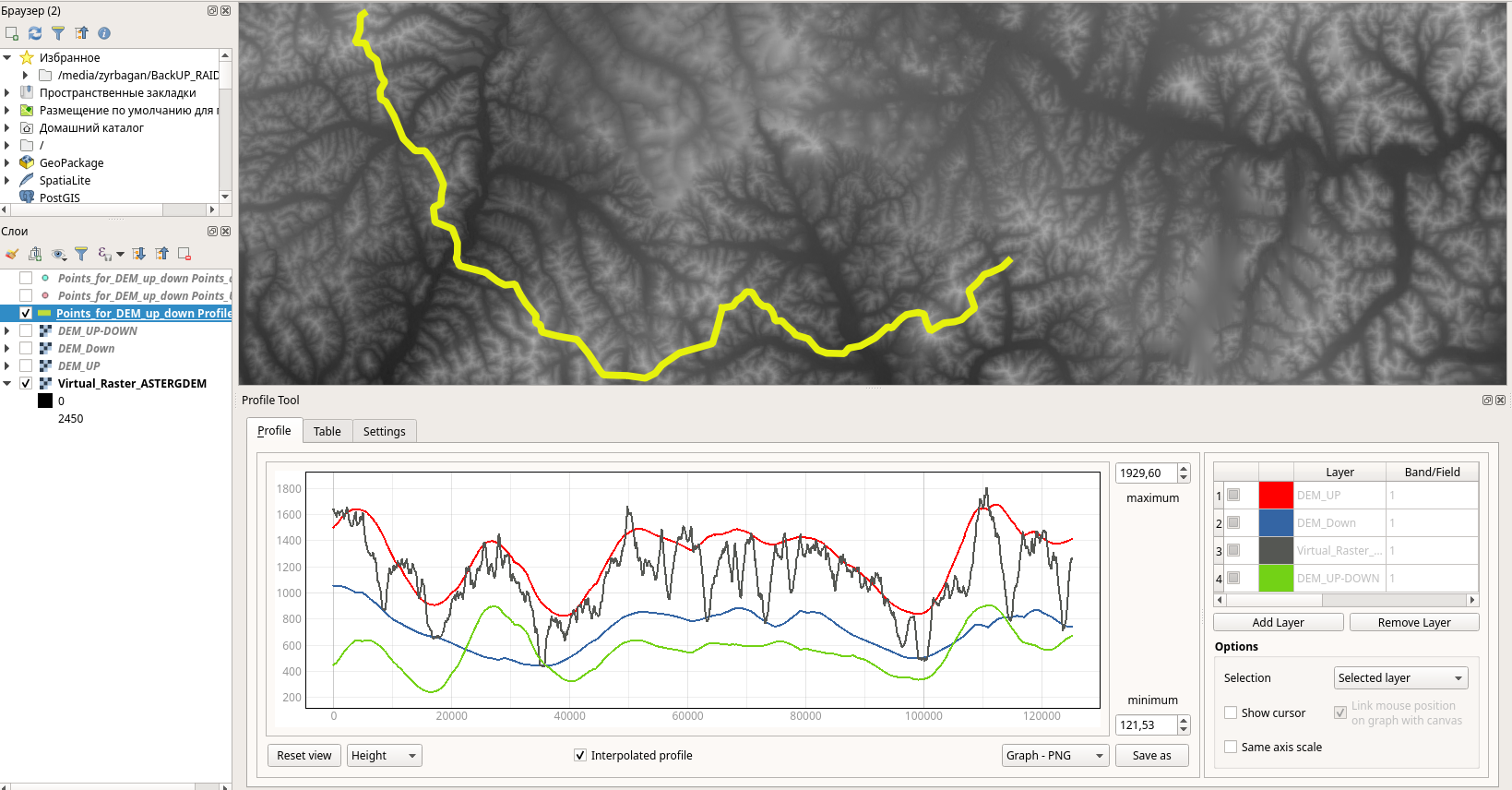The image size is (1512, 790).
Task: Click the red DEM_UP color swatch
Action: click(1275, 496)
